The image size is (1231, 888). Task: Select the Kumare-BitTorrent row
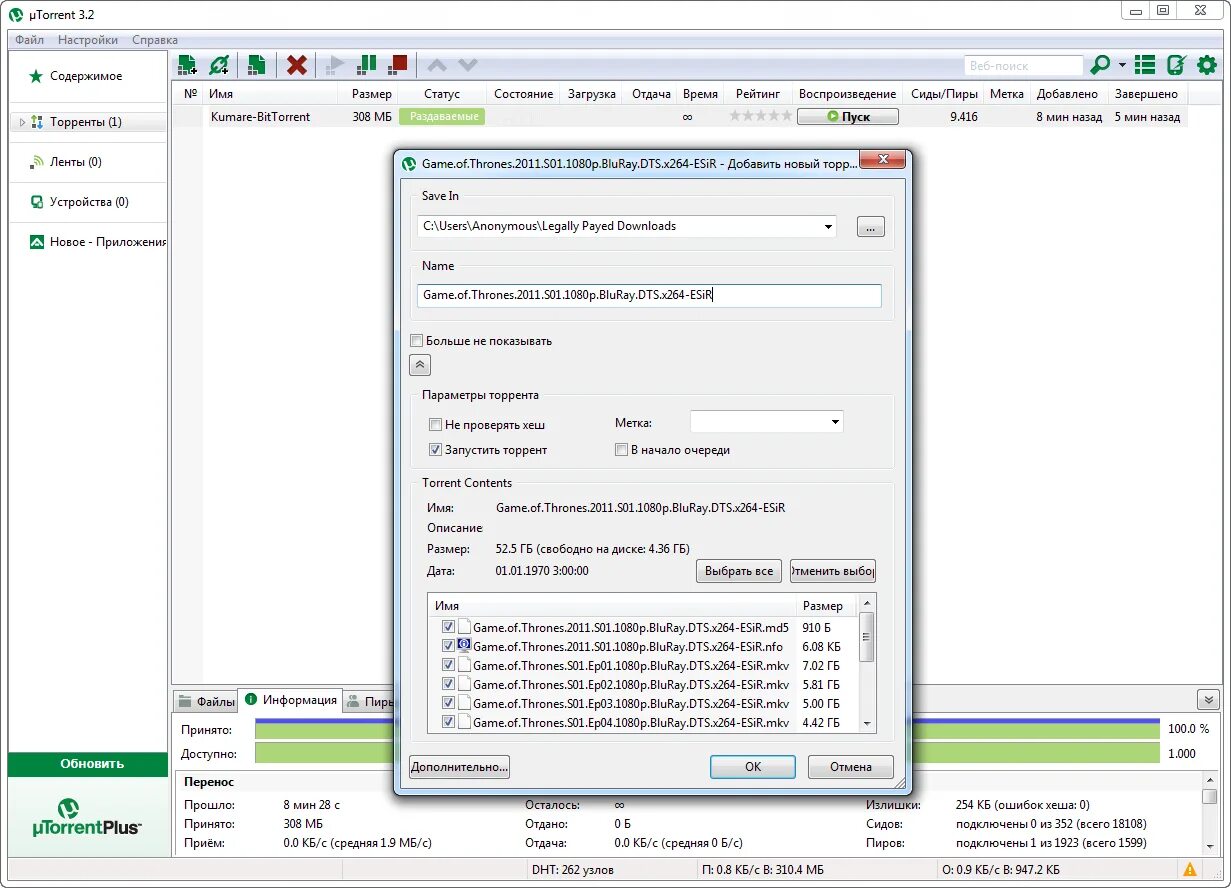pos(681,117)
